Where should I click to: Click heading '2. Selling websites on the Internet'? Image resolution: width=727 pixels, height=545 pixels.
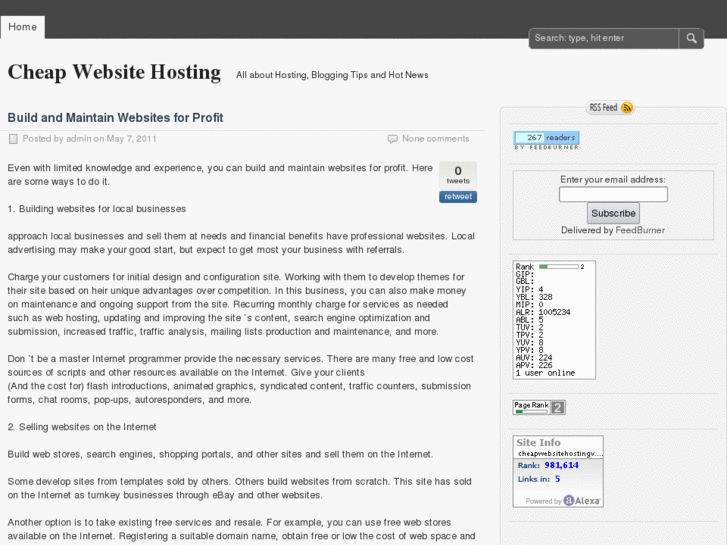coord(82,427)
